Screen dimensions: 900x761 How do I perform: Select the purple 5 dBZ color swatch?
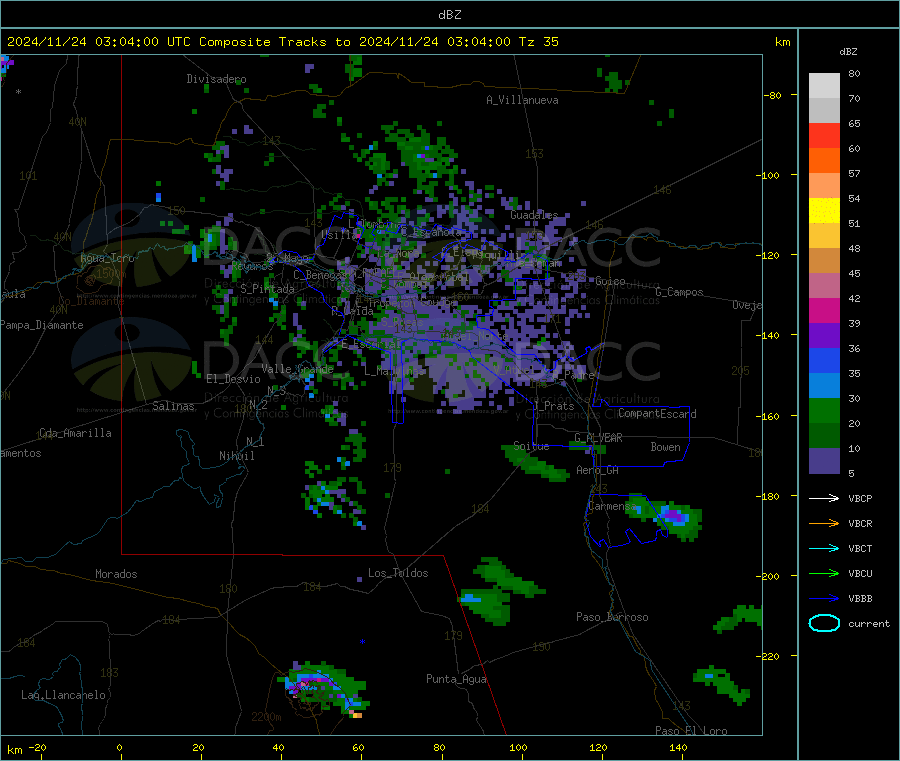tap(824, 461)
